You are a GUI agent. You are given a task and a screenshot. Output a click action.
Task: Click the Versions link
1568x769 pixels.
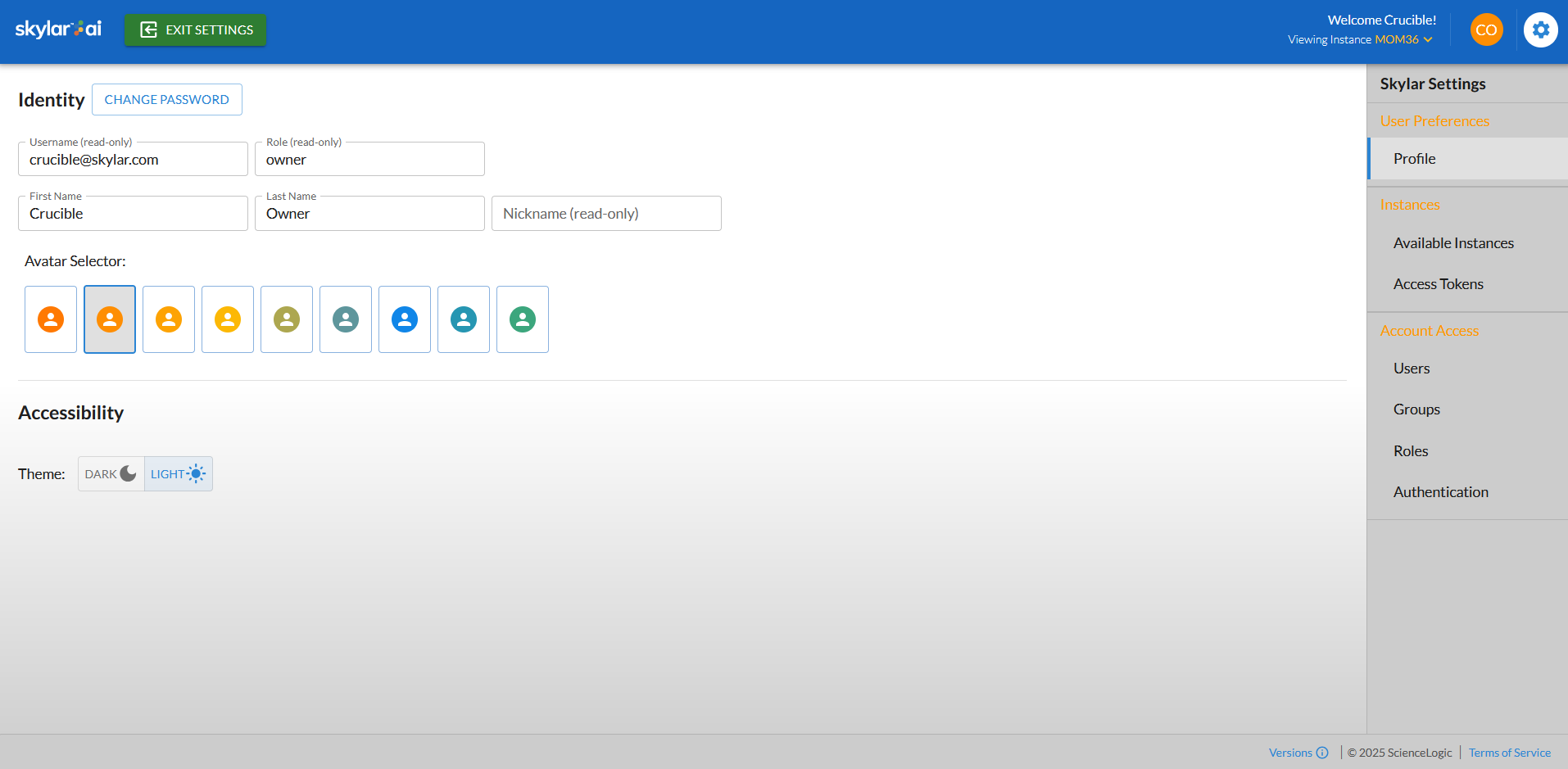(1290, 753)
